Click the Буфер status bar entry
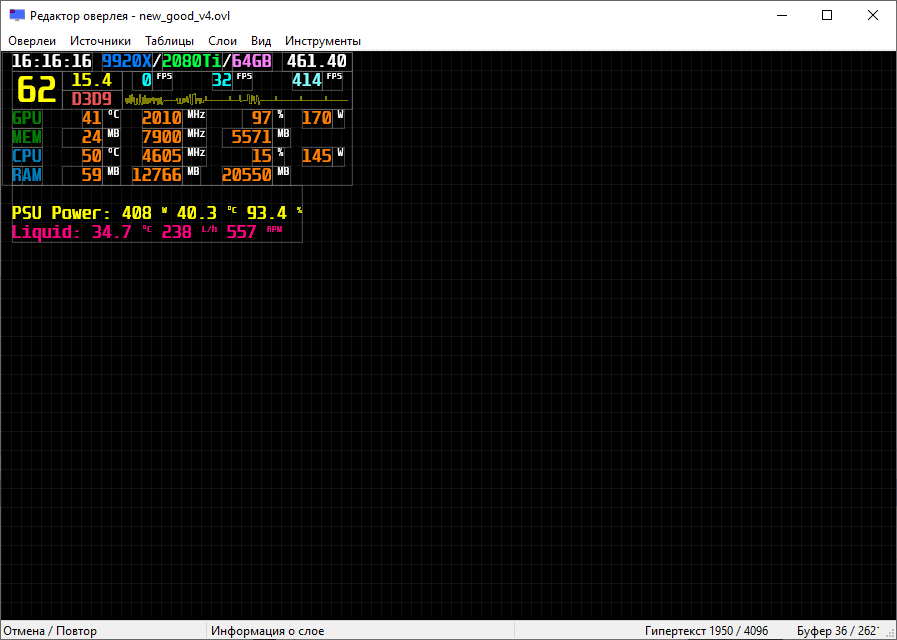 coord(839,631)
